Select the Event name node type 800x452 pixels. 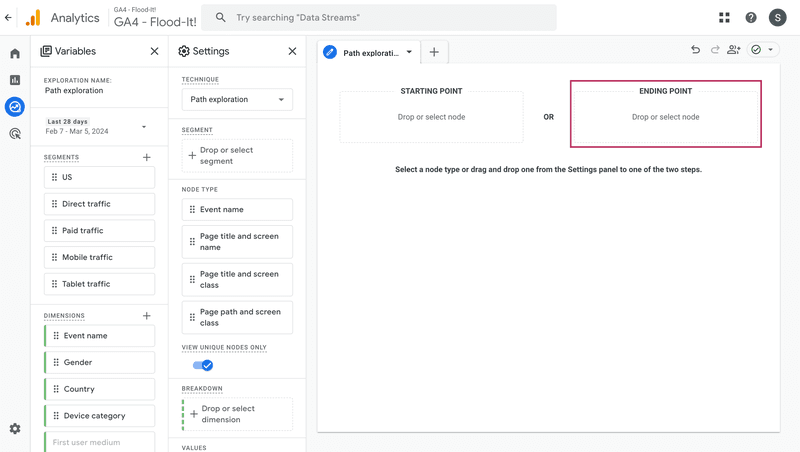pos(237,209)
